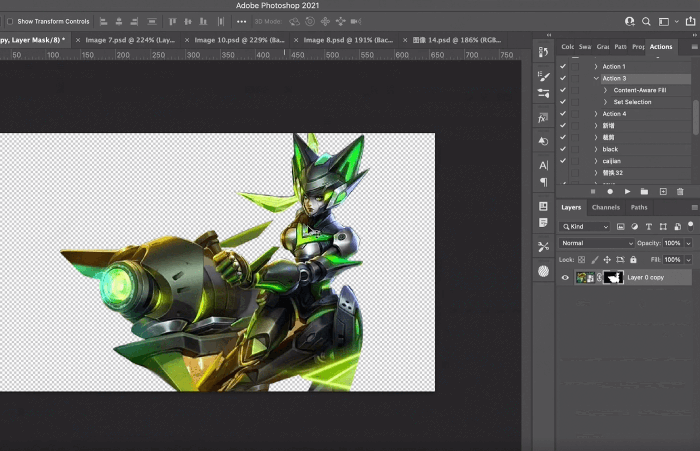Open the Libraries panel icon
The width and height of the screenshot is (700, 451).
point(543,206)
